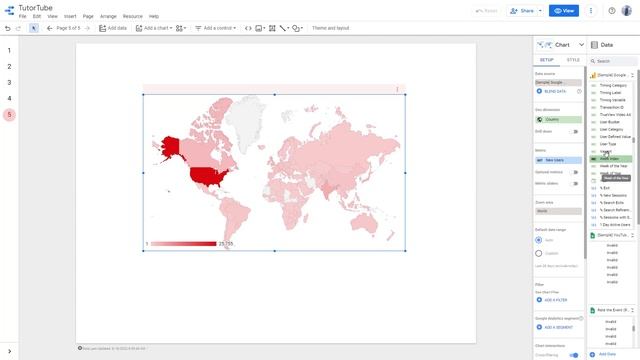Click the URL embed icon

coord(248,28)
